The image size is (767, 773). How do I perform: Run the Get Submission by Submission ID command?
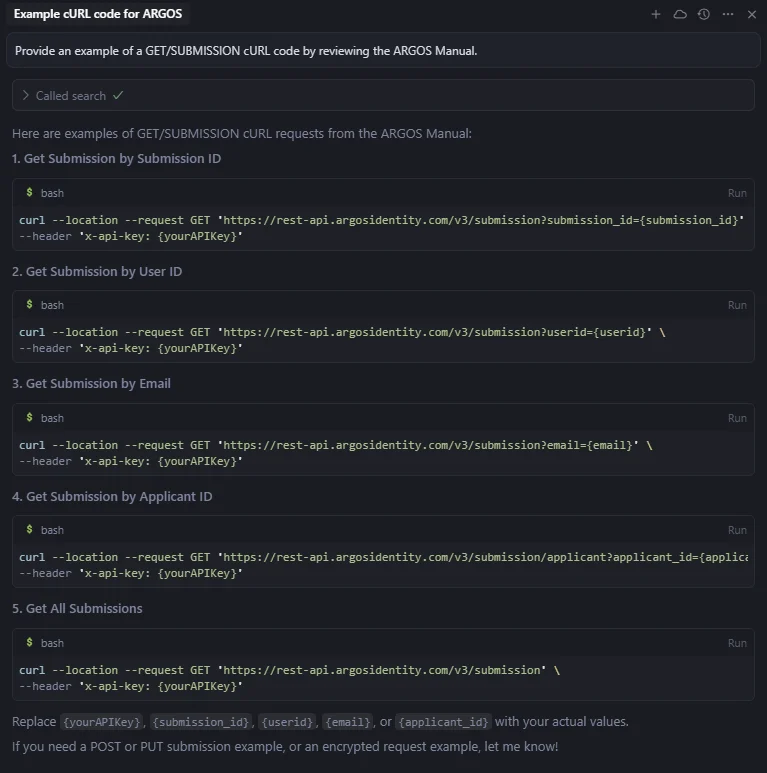tap(736, 193)
